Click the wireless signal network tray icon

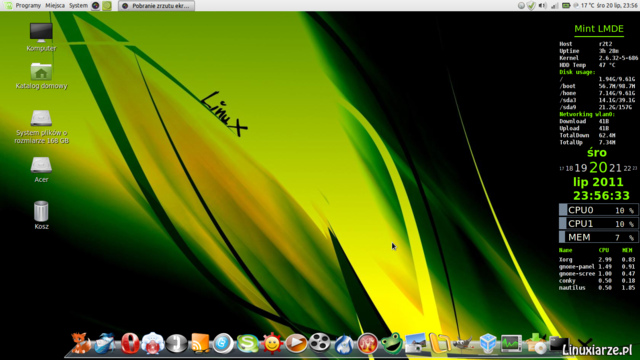pos(554,6)
